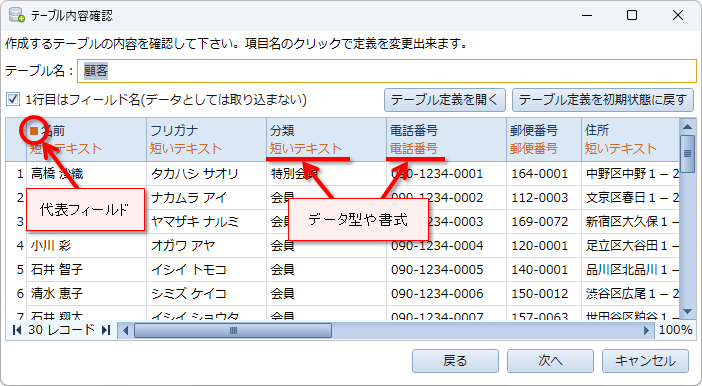The image size is (702, 386).
Task: Click the table icon in title bar
Action: pyautogui.click(x=17, y=15)
